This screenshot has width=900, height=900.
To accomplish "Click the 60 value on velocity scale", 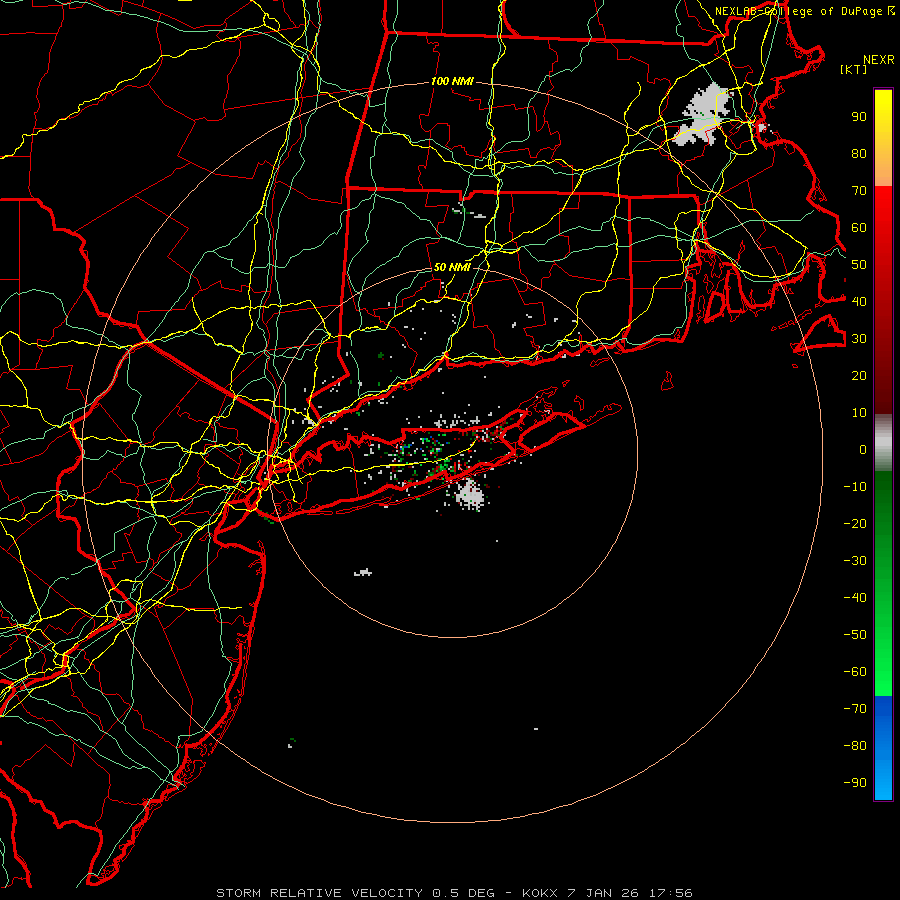I will point(859,228).
